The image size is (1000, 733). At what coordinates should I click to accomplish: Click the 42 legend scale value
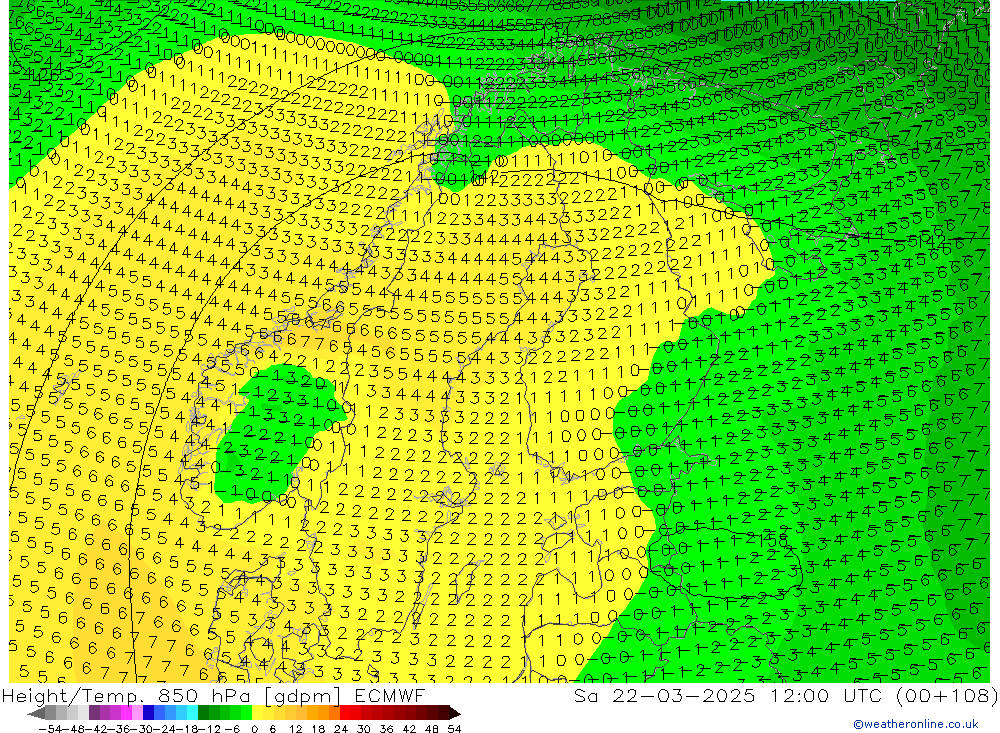coord(409,729)
